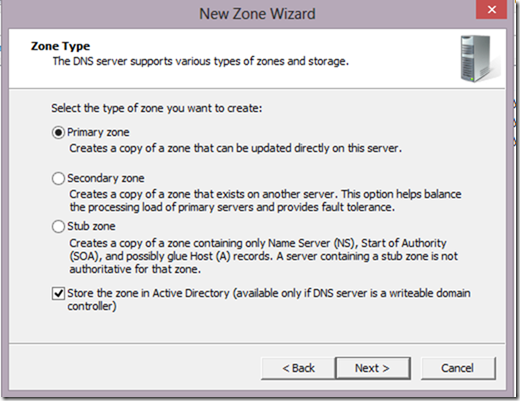Select the Primary zone radio button

click(x=58, y=133)
